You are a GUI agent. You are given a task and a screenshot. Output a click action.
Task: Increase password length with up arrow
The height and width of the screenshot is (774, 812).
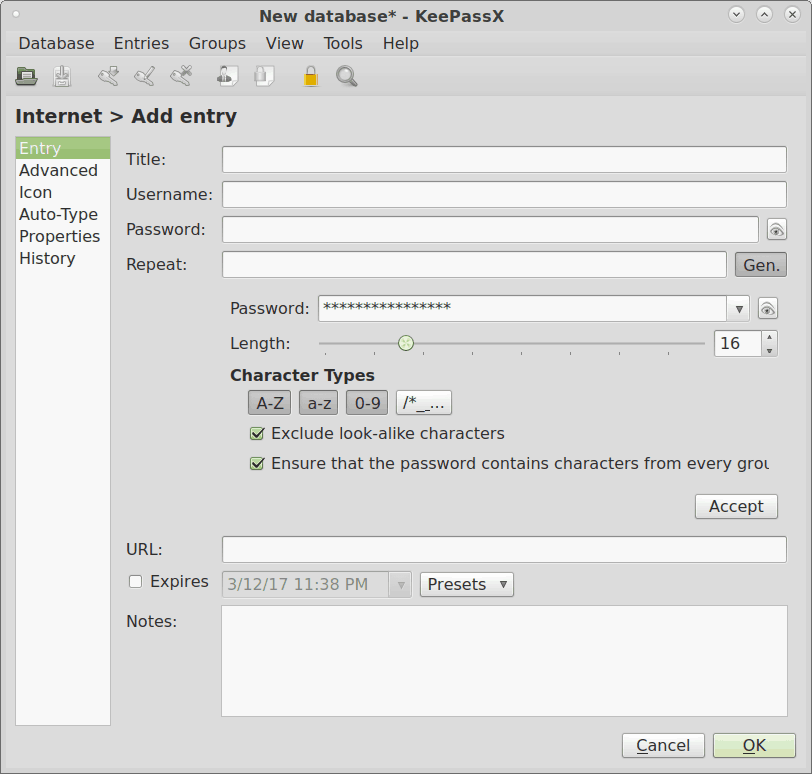click(770, 337)
